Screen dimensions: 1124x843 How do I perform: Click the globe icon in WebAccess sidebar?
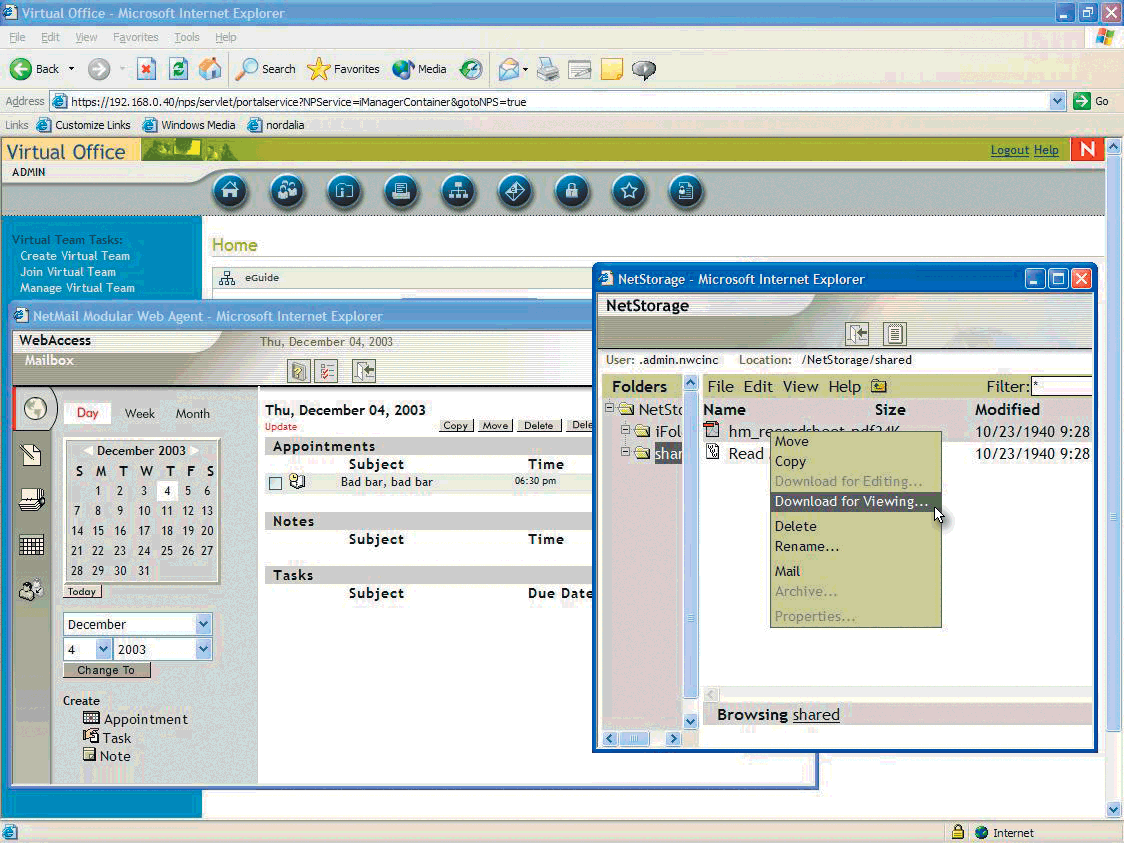[x=35, y=409]
